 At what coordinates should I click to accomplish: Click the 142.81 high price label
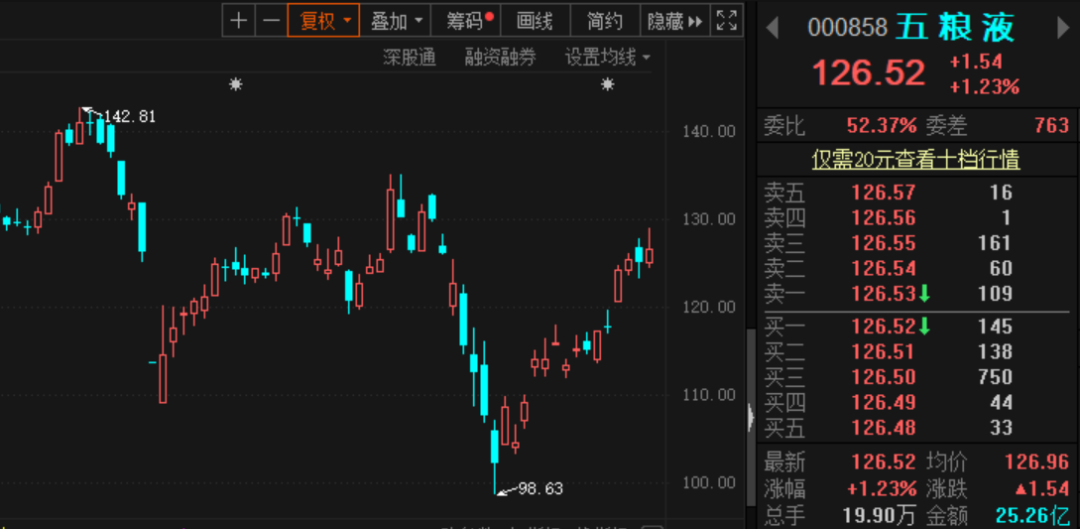click(x=129, y=116)
